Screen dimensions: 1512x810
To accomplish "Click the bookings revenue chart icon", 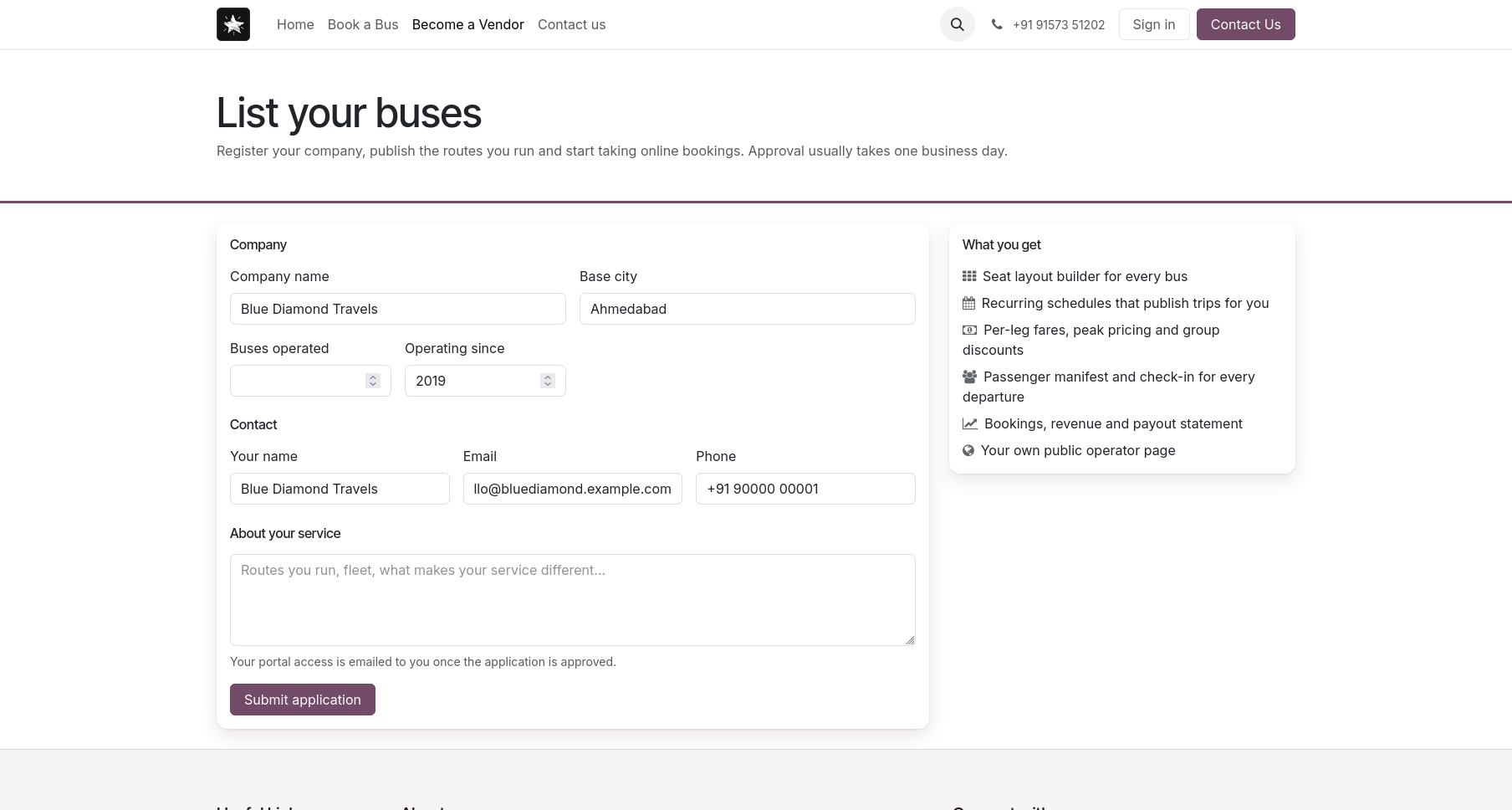I will pos(970,423).
